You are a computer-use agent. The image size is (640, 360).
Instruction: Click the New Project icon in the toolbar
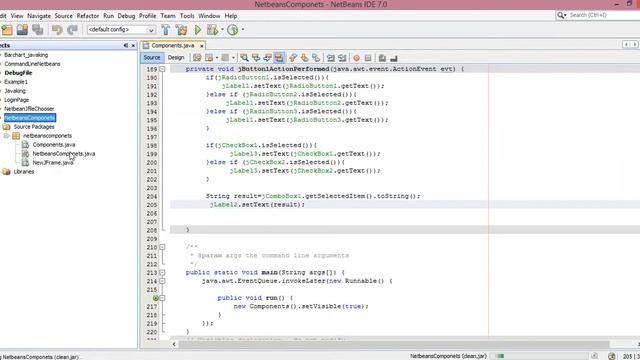7,29
